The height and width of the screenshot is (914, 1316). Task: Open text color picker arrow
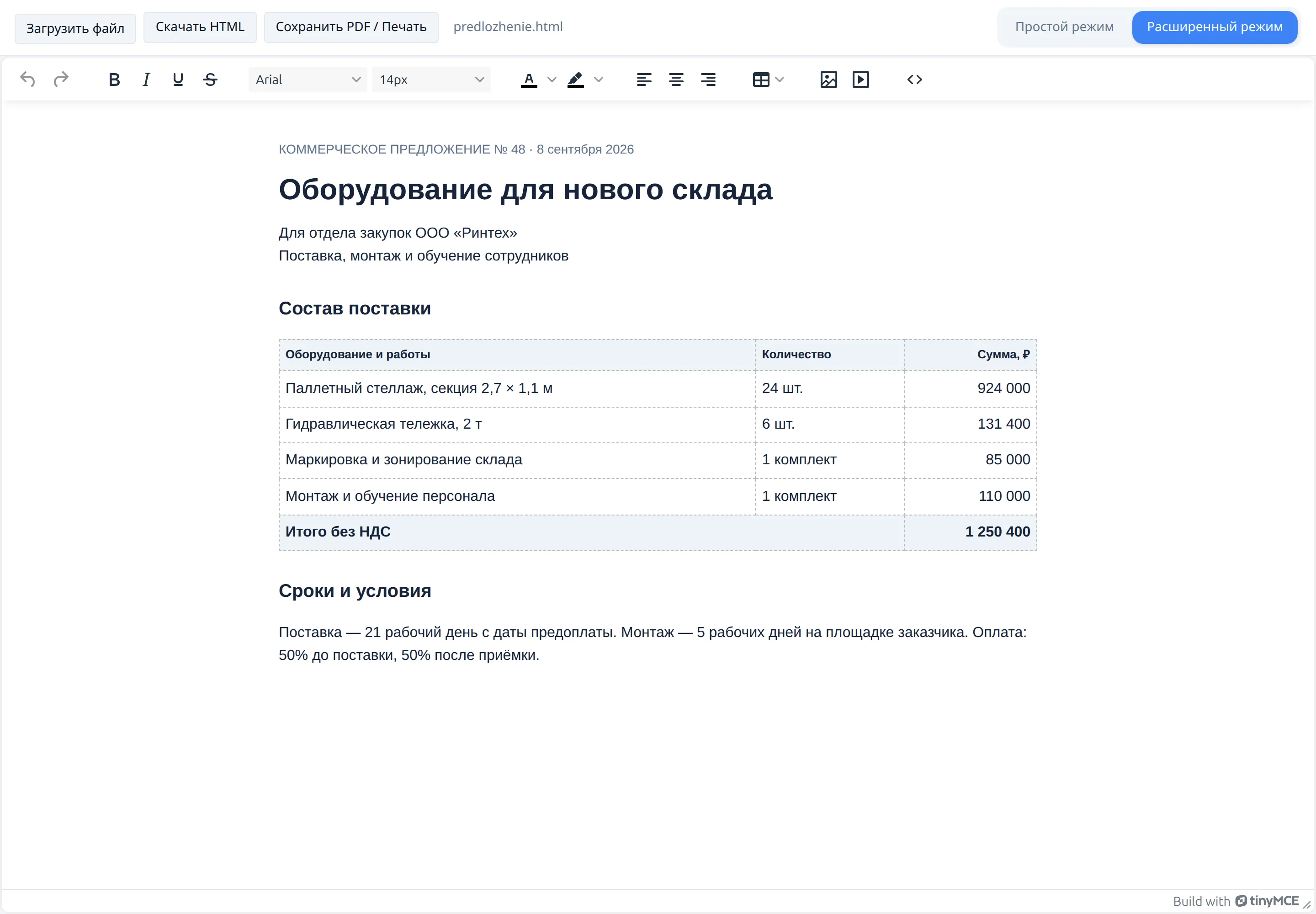click(x=552, y=80)
